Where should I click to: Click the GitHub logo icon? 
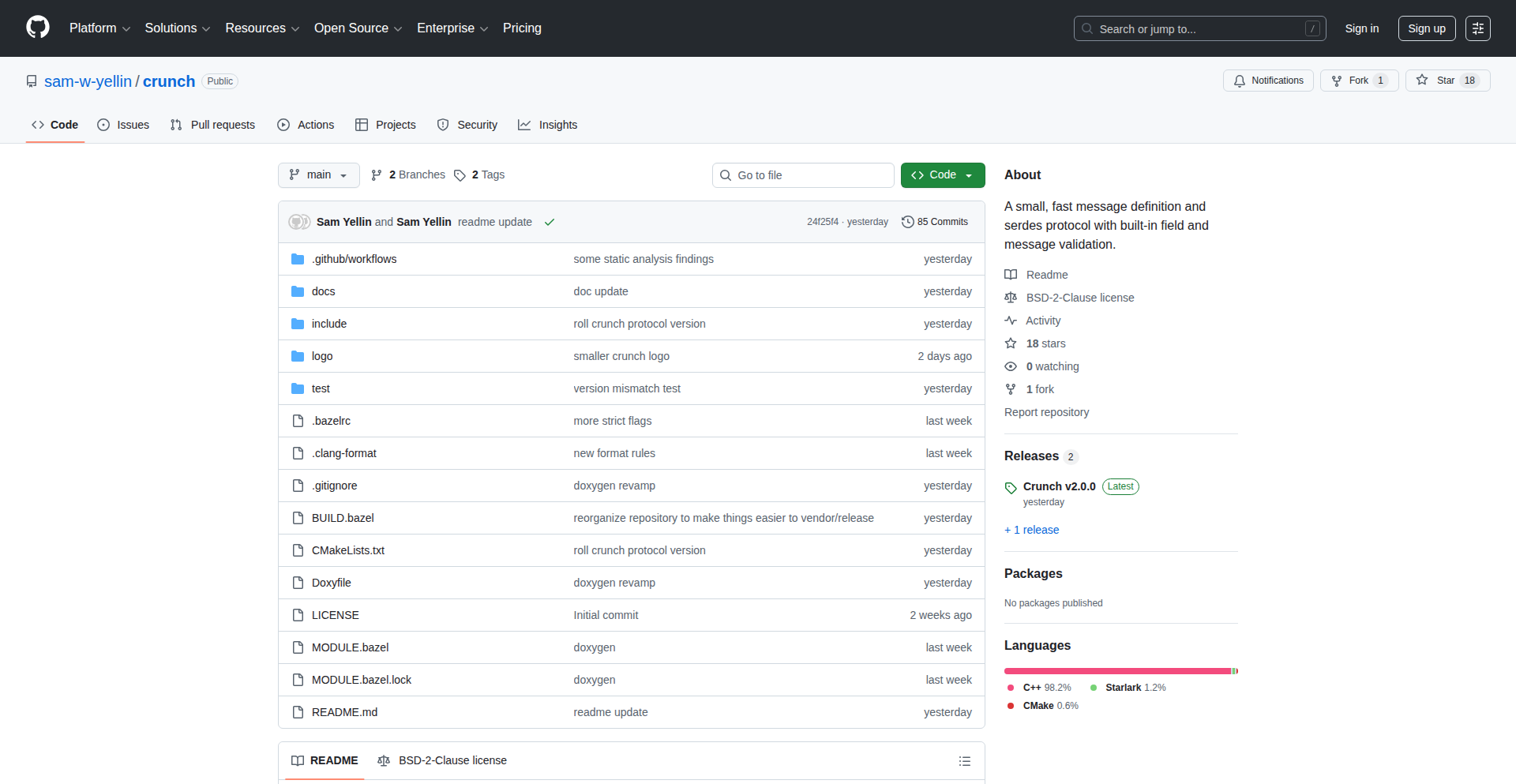[38, 28]
